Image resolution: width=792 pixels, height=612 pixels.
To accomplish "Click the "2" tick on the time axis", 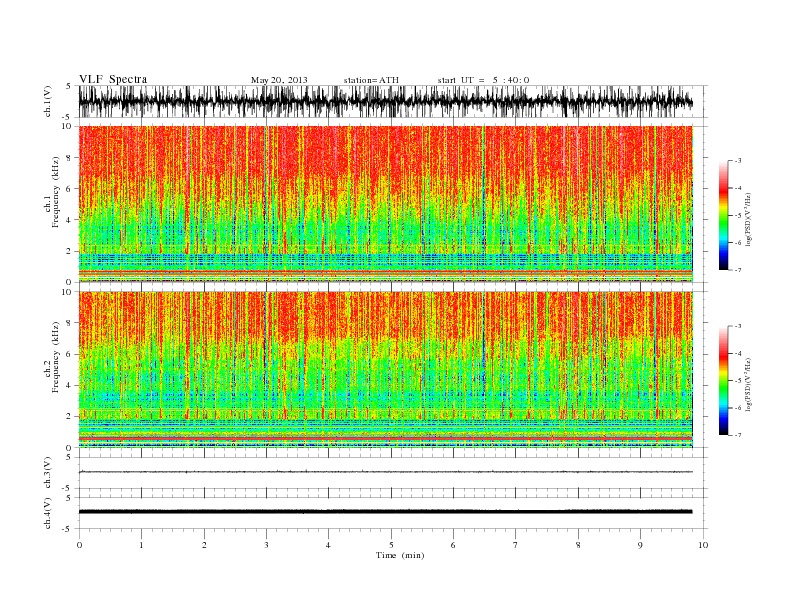I will coord(204,545).
